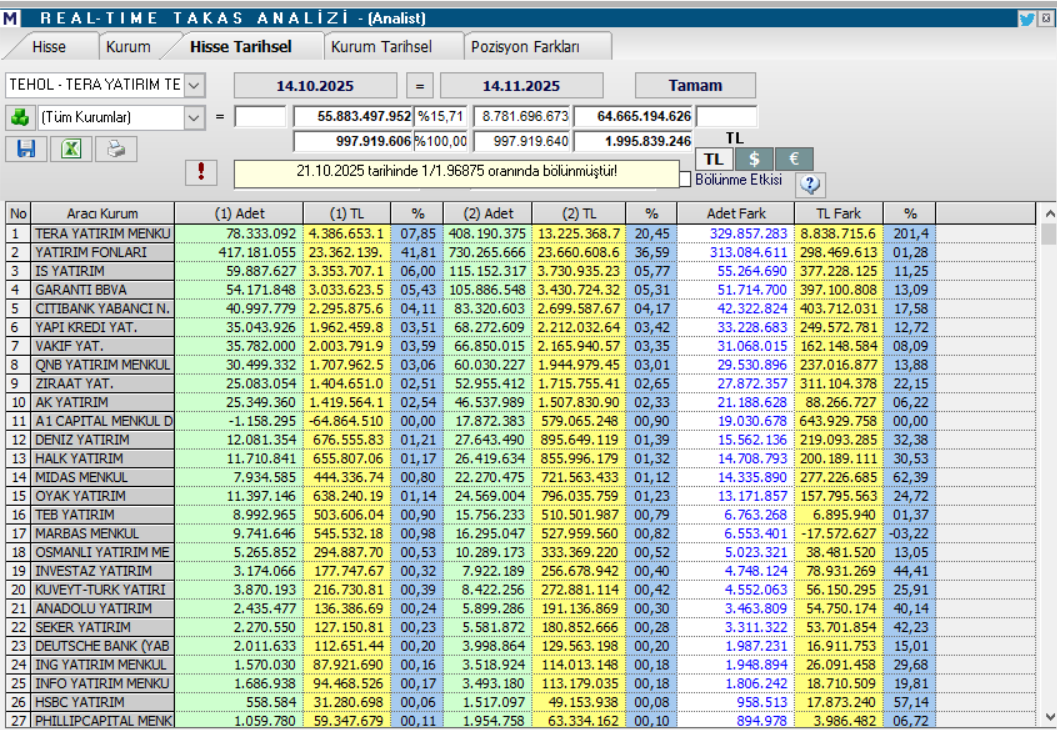Viewport: 1057px width, 730px height.
Task: Switch currency to dollar ($)
Action: (x=754, y=160)
